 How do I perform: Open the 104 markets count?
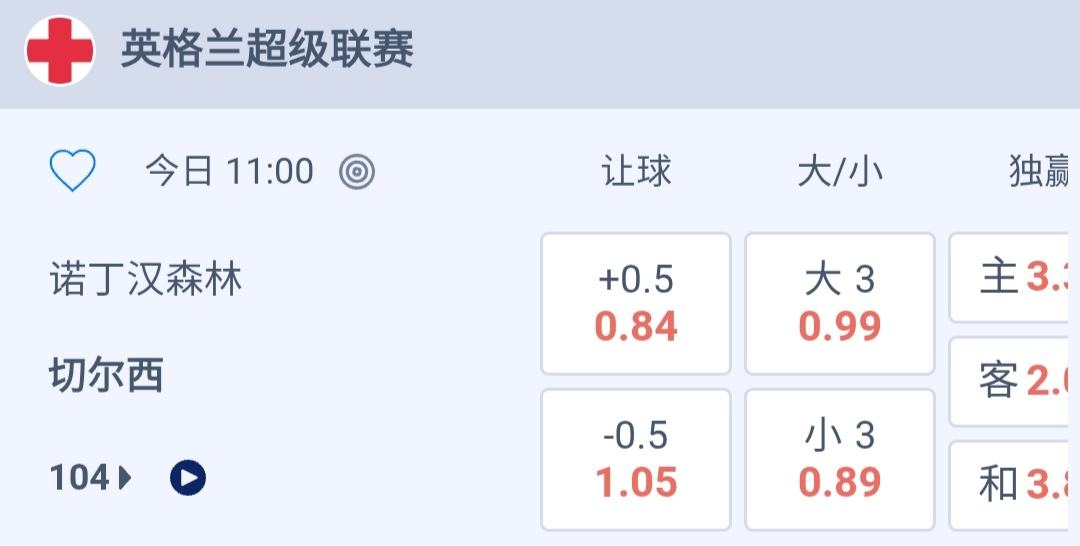(80, 478)
